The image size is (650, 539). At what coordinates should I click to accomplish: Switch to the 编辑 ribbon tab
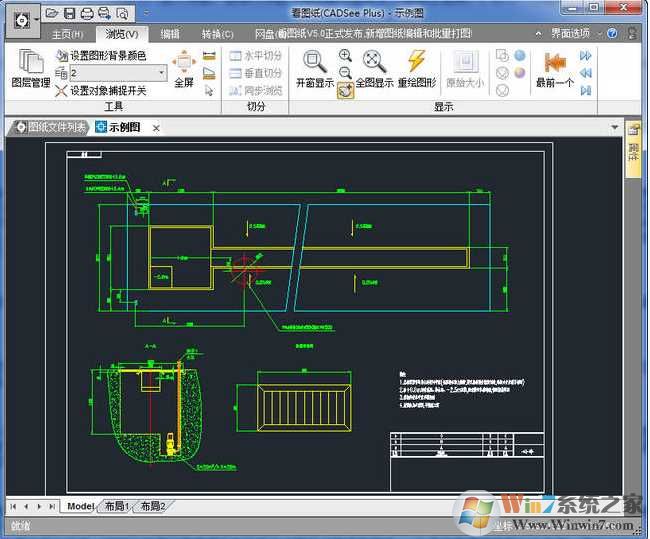tap(171, 34)
